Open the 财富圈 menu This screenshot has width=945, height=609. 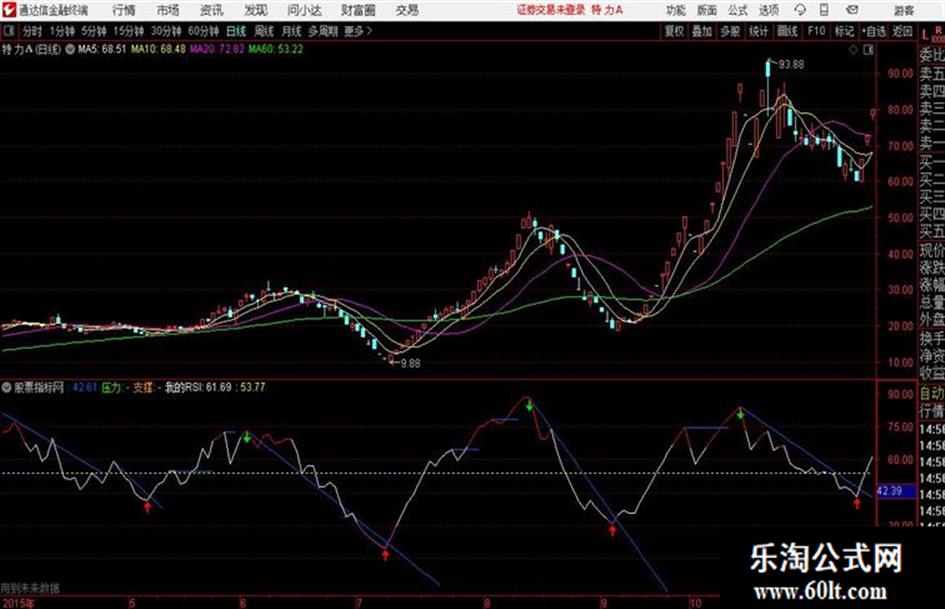coord(358,10)
